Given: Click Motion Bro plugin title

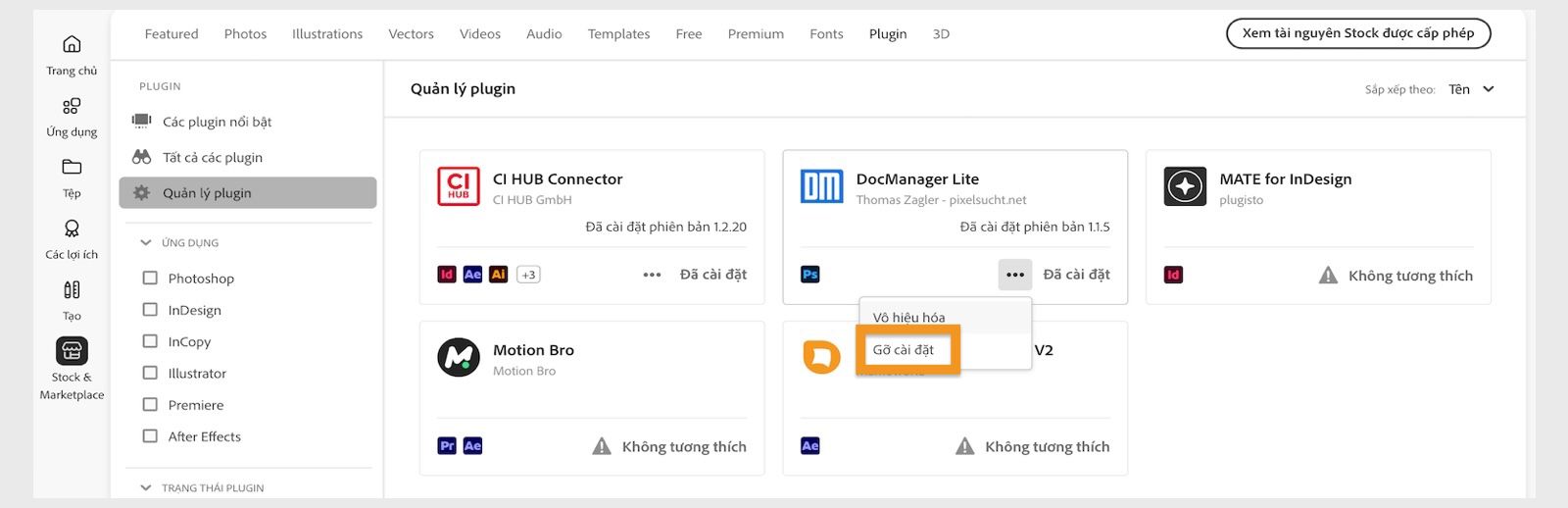Looking at the screenshot, I should point(533,350).
